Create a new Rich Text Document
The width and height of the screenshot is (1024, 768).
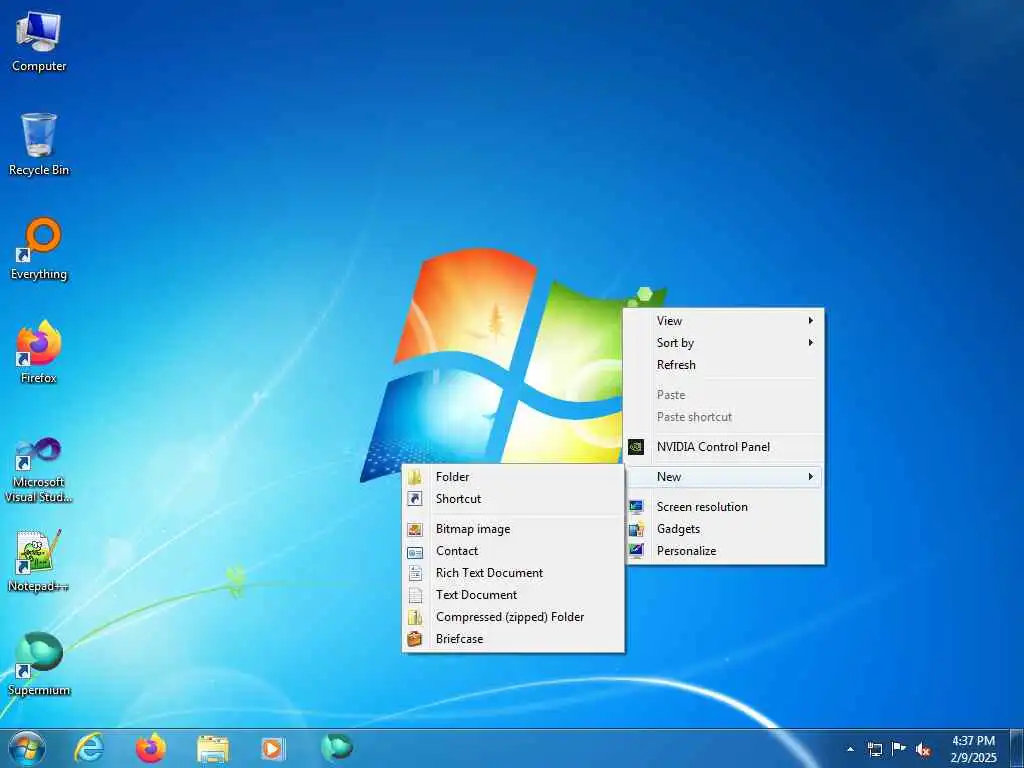(513, 573)
